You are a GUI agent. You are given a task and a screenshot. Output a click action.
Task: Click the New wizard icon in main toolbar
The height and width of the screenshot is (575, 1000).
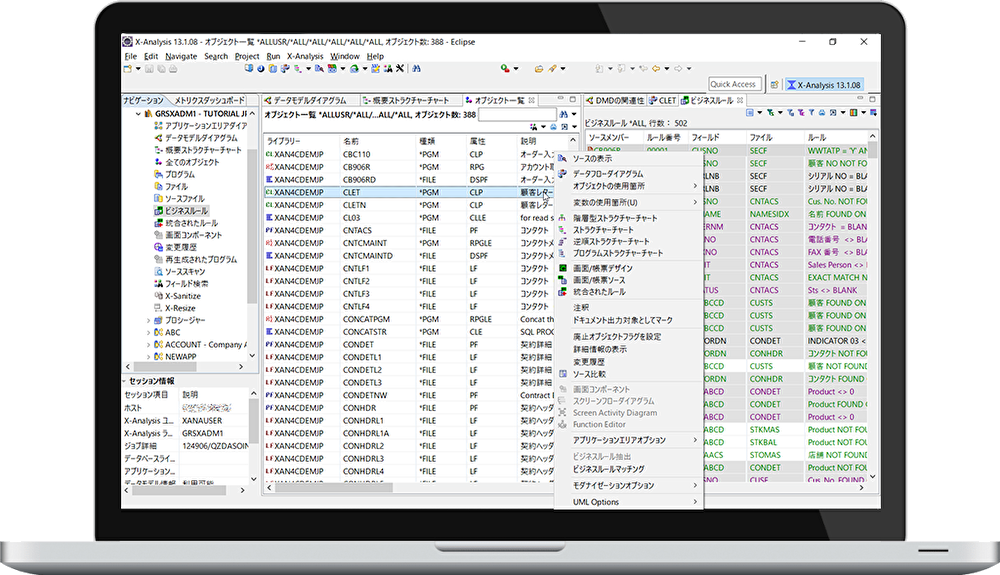tap(128, 68)
